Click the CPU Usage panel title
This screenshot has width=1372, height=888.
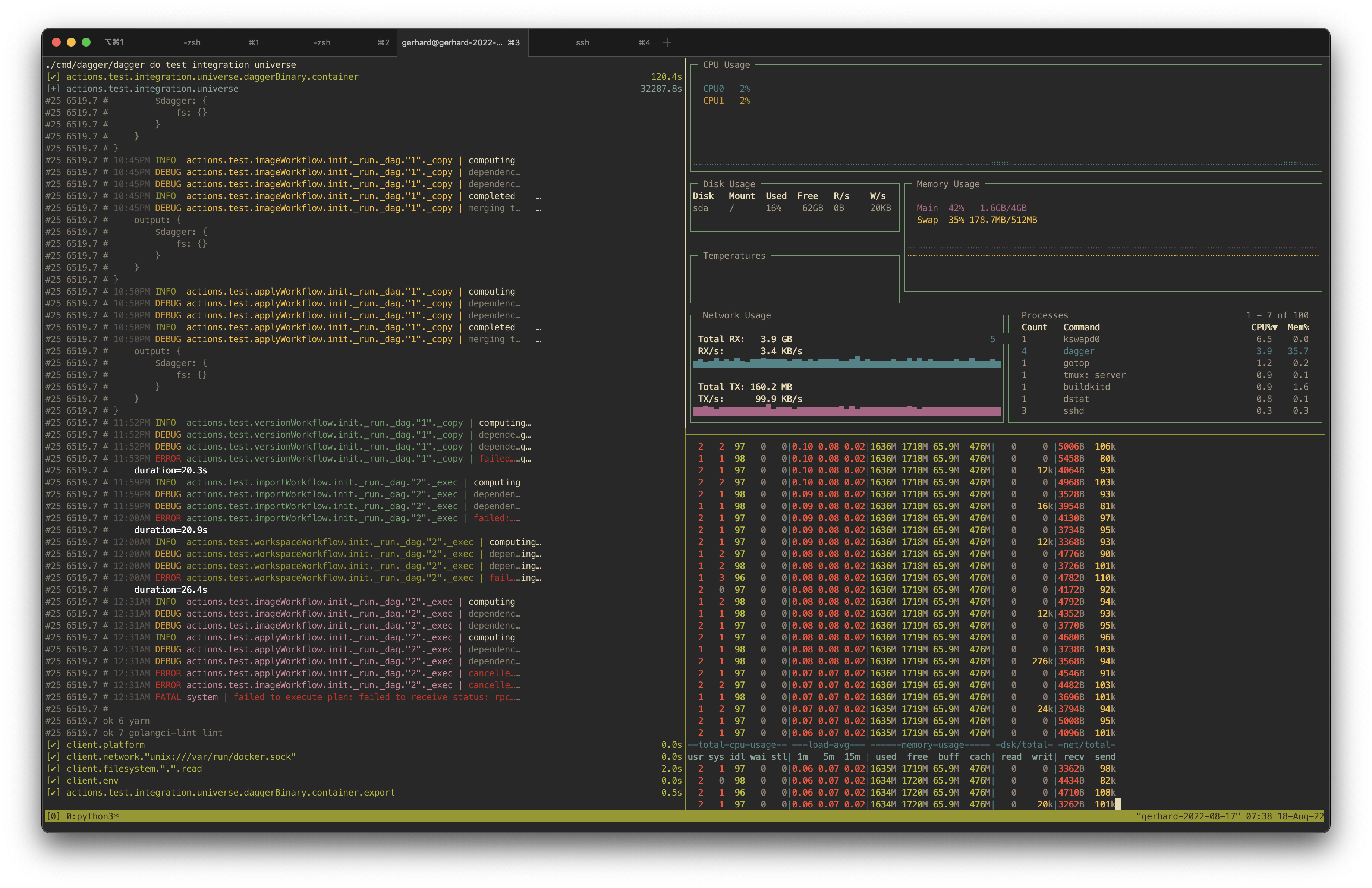click(x=726, y=65)
